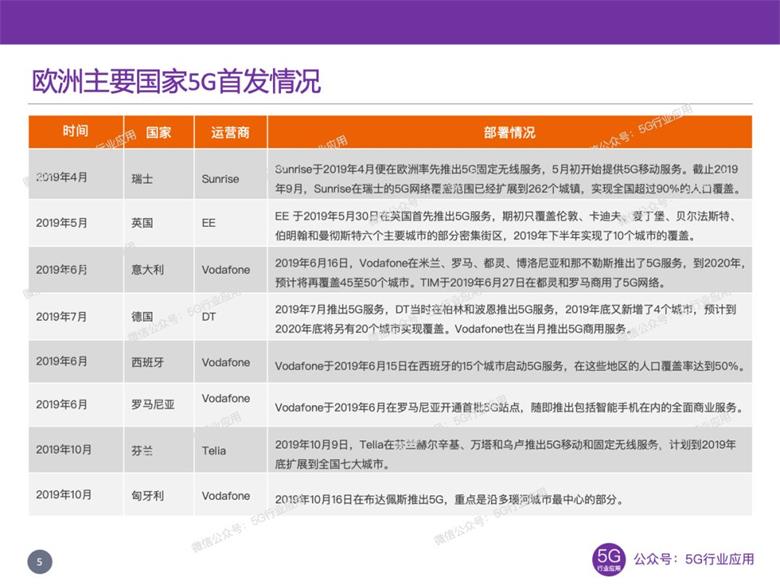
Task: Select the 部署情况 column header
Action: tap(509, 132)
